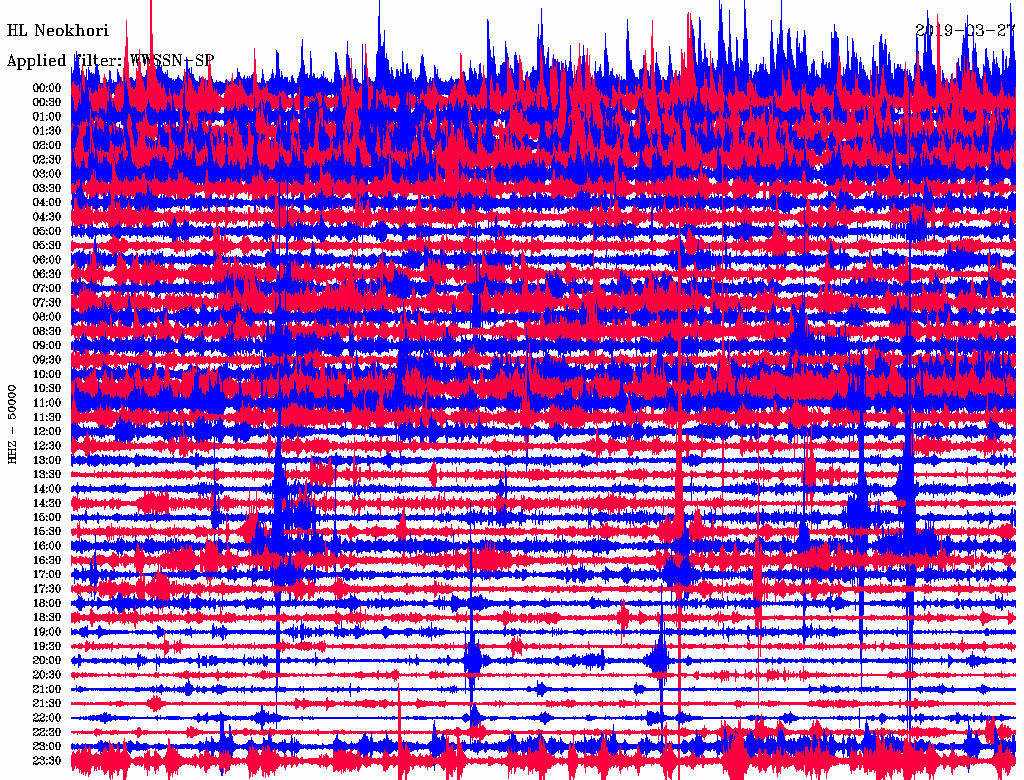
Task: Select the 09:00 time label
Action: [x=47, y=346]
